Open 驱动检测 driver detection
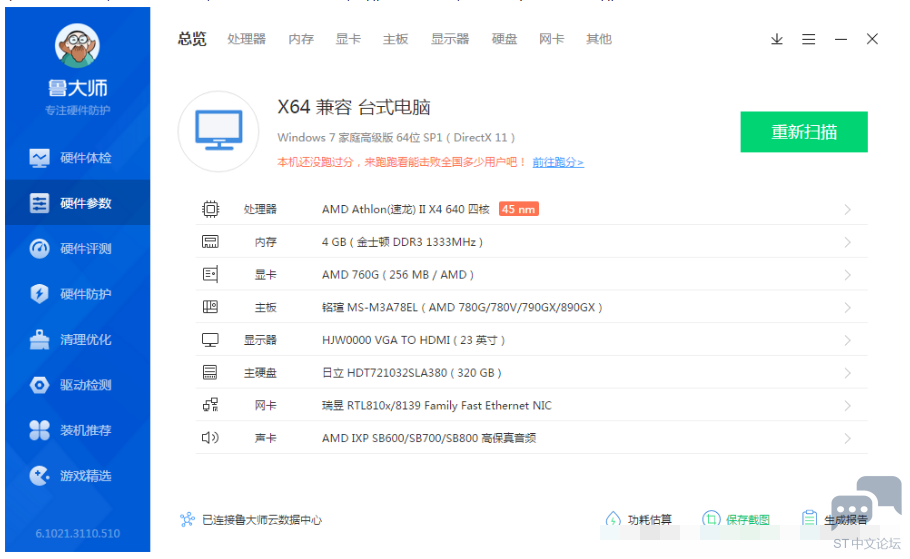This screenshot has height=559, width=910. [x=78, y=385]
